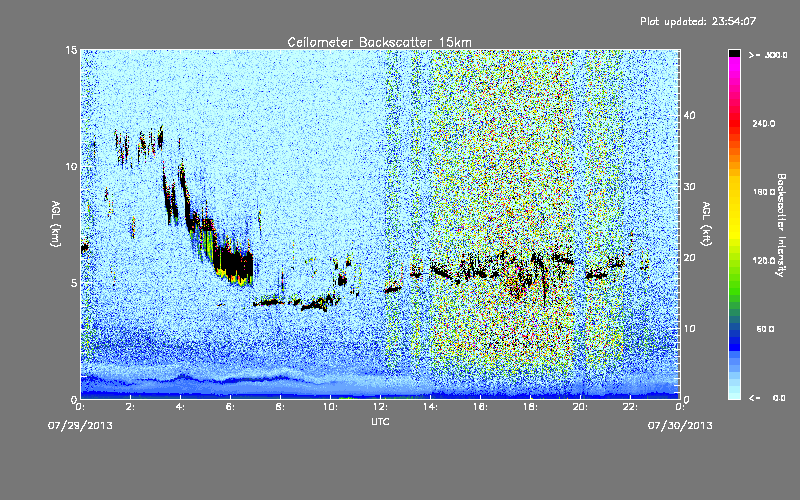Click the '6:' hour tick on the x-axis
Image resolution: width=800 pixels, height=500 pixels.
pyautogui.click(x=231, y=407)
